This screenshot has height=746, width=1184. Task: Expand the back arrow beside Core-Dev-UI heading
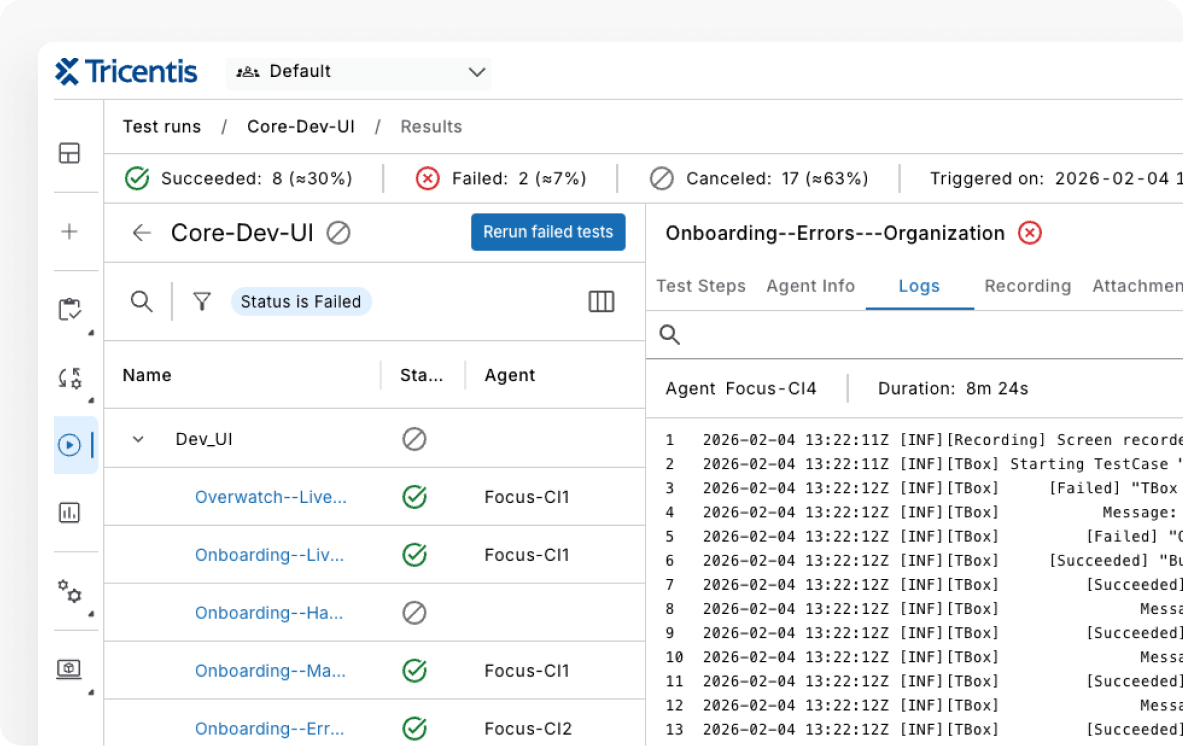click(142, 232)
